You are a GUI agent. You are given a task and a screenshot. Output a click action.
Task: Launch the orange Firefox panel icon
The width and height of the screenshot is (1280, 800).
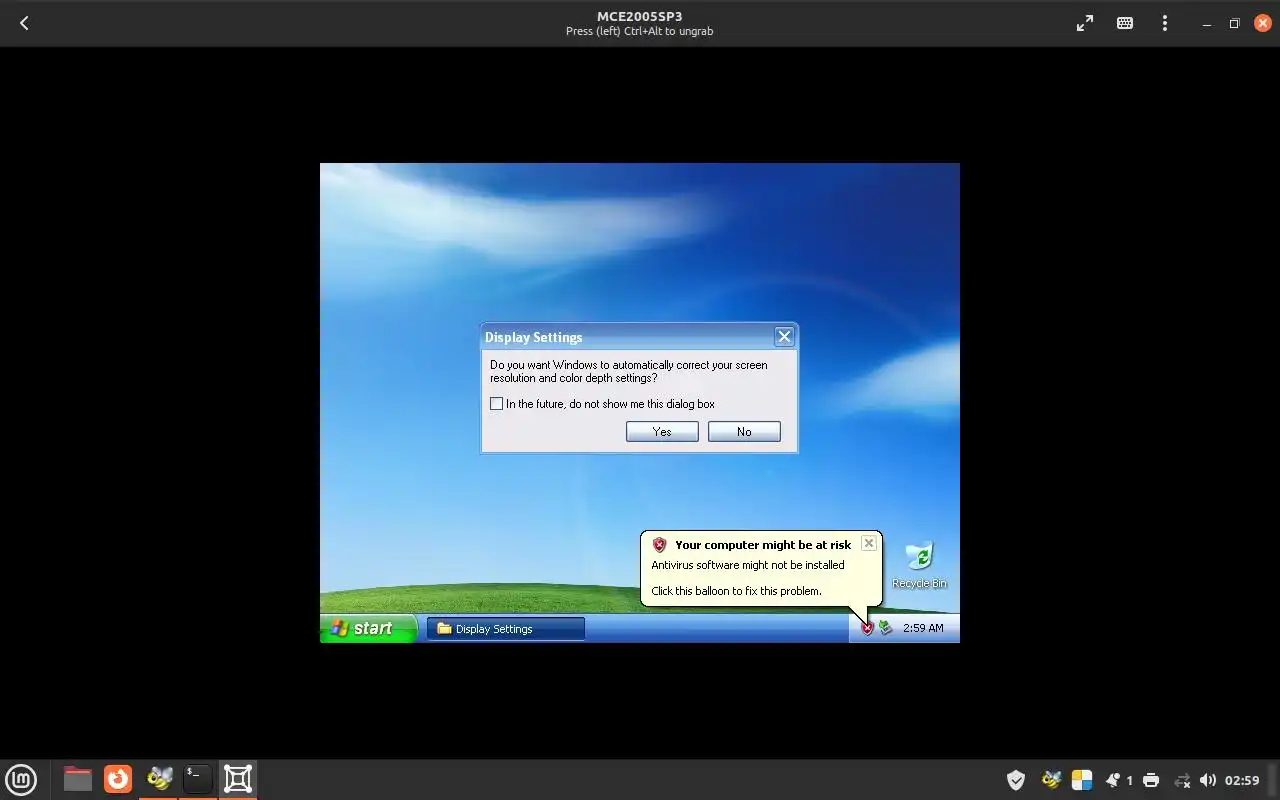click(x=118, y=779)
